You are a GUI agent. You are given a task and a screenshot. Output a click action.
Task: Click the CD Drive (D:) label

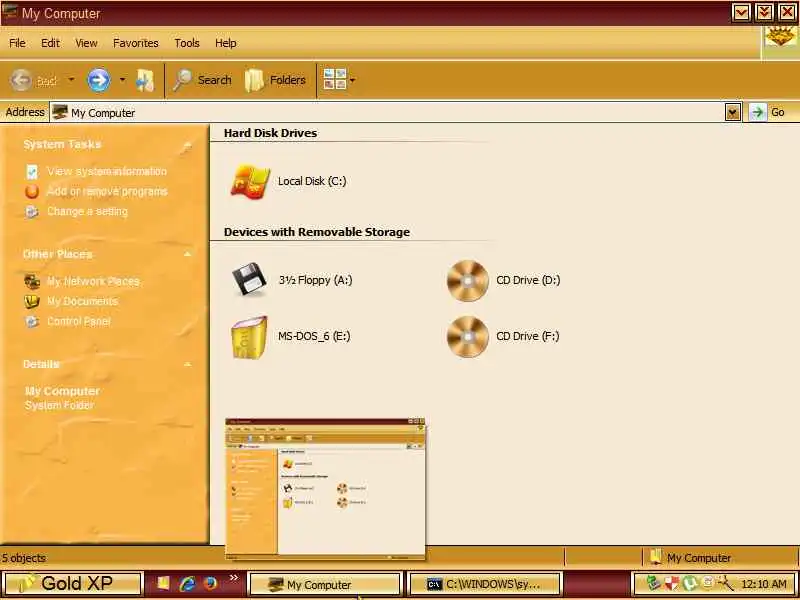528,280
